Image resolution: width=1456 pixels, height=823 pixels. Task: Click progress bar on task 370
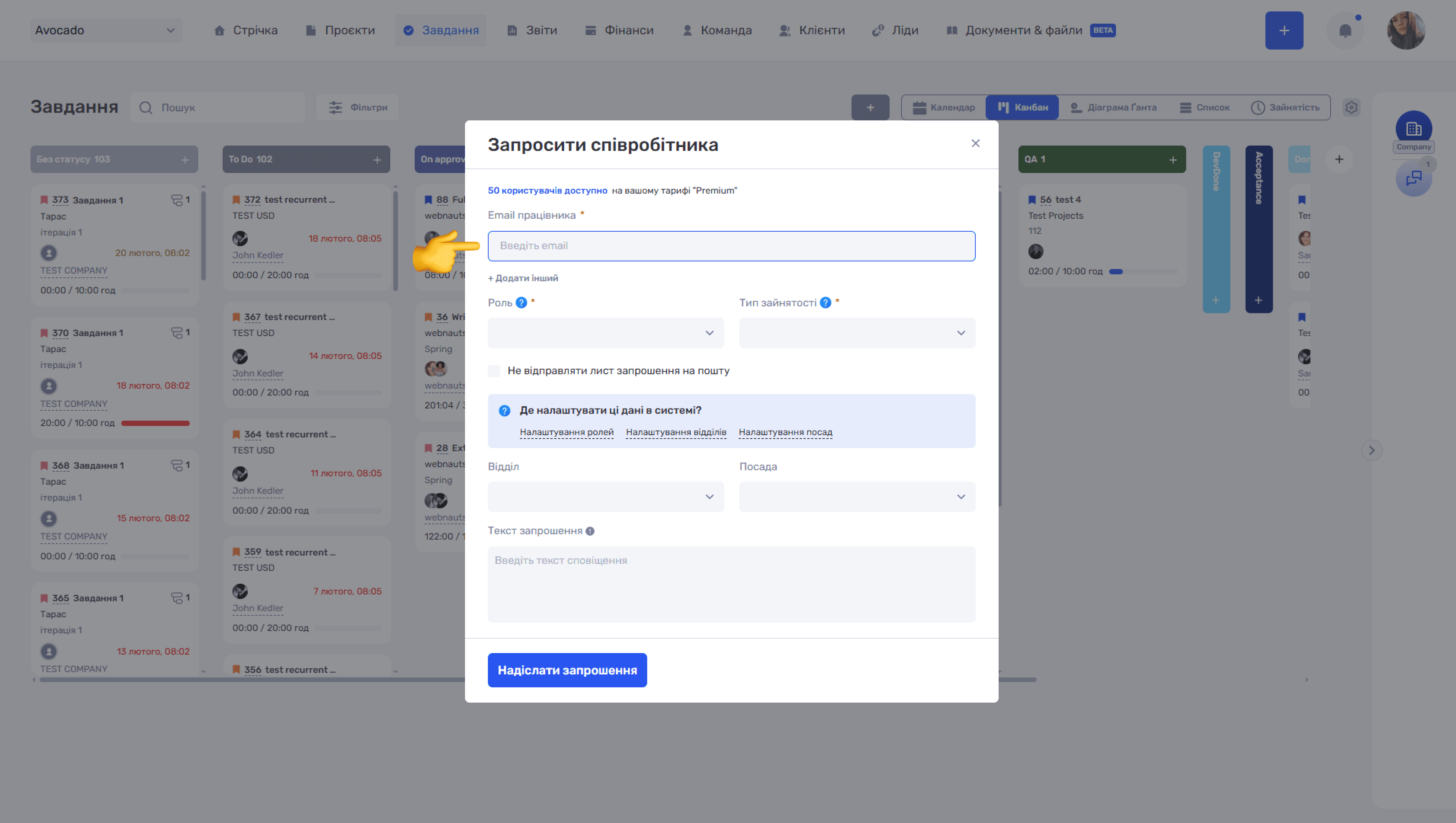pos(156,423)
